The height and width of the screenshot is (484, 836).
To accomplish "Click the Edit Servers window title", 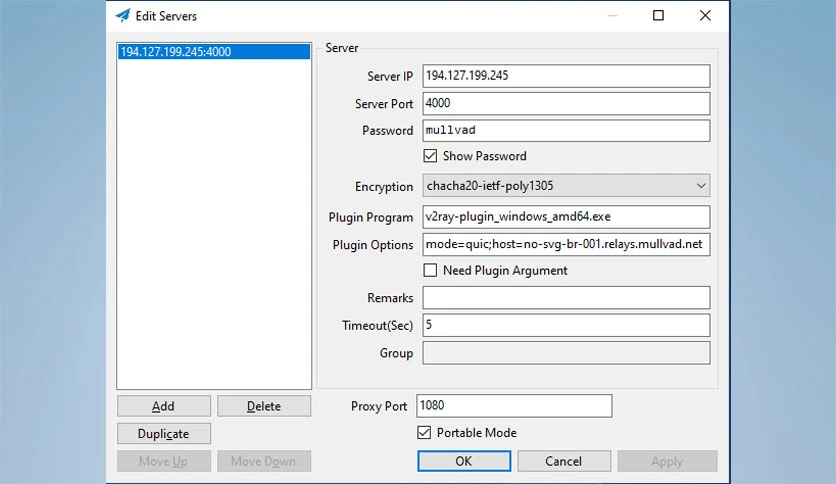I will [166, 16].
